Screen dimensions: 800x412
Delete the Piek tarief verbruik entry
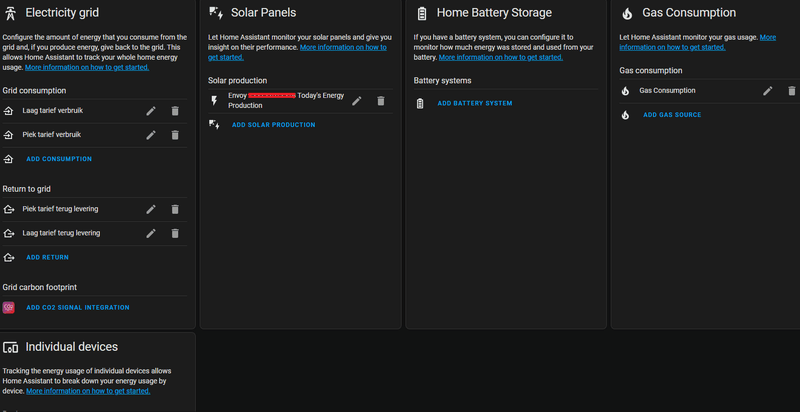[175, 134]
